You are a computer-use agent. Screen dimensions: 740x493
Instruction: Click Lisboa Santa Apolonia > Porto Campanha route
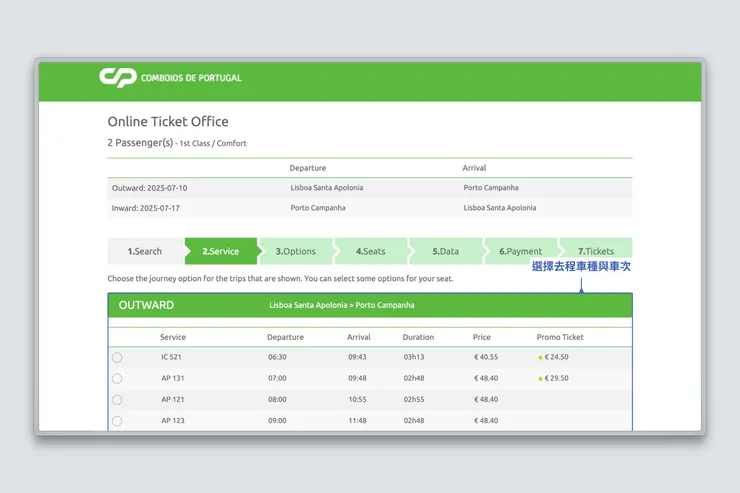tap(342, 305)
